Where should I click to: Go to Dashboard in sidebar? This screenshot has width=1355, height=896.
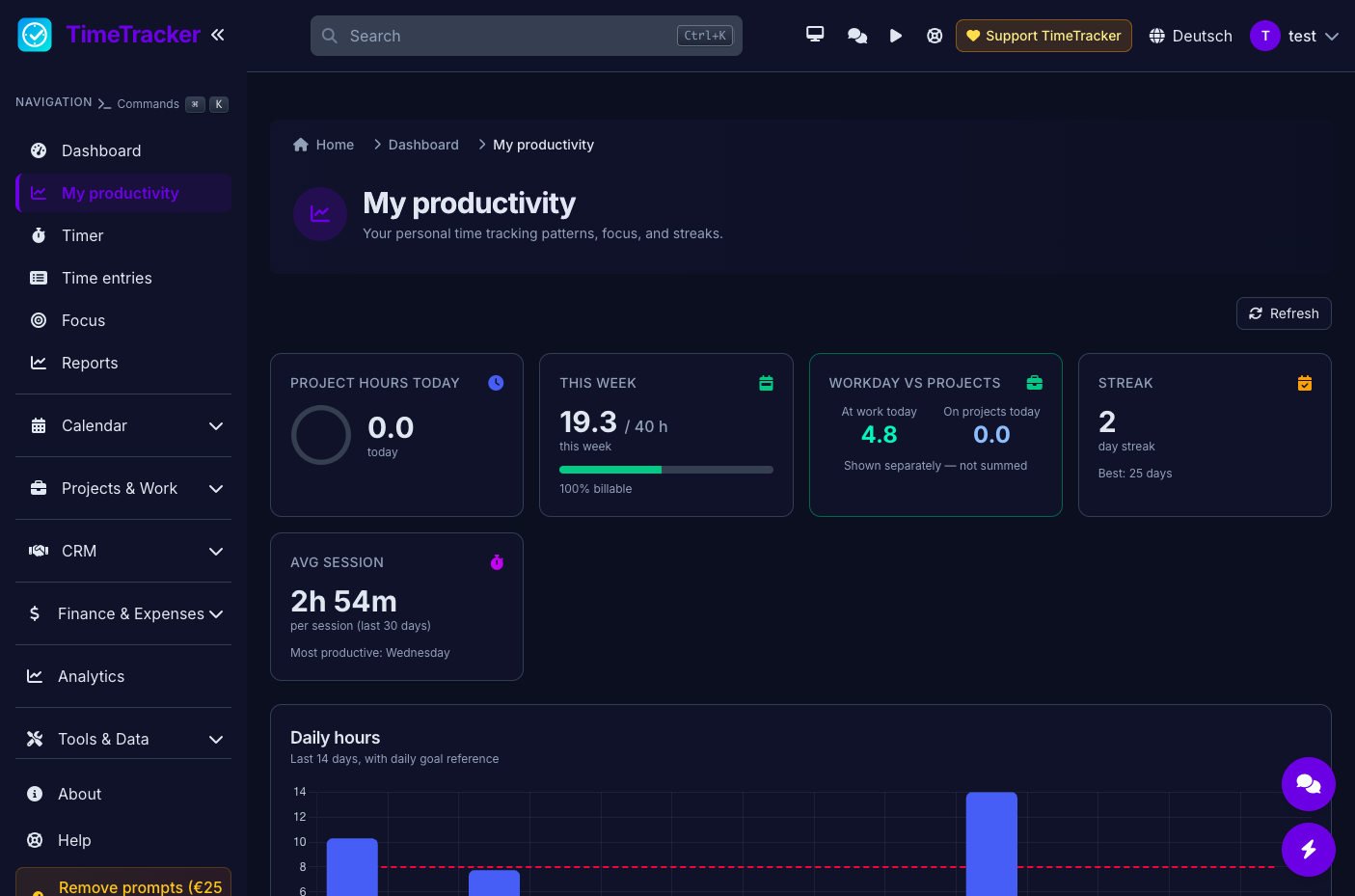coord(123,150)
